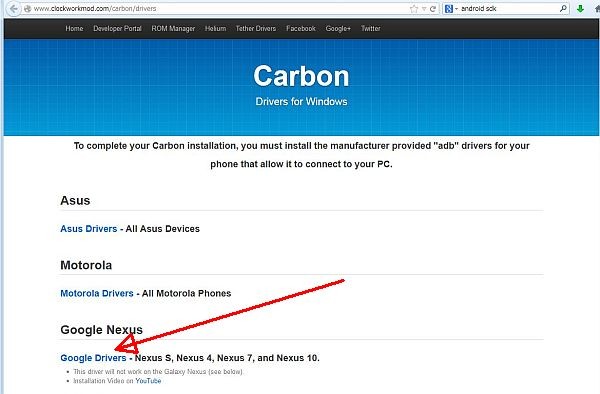Viewport: 600px width, 394px height.
Task: Open downloads with the green arrow icon
Action: [580, 8]
